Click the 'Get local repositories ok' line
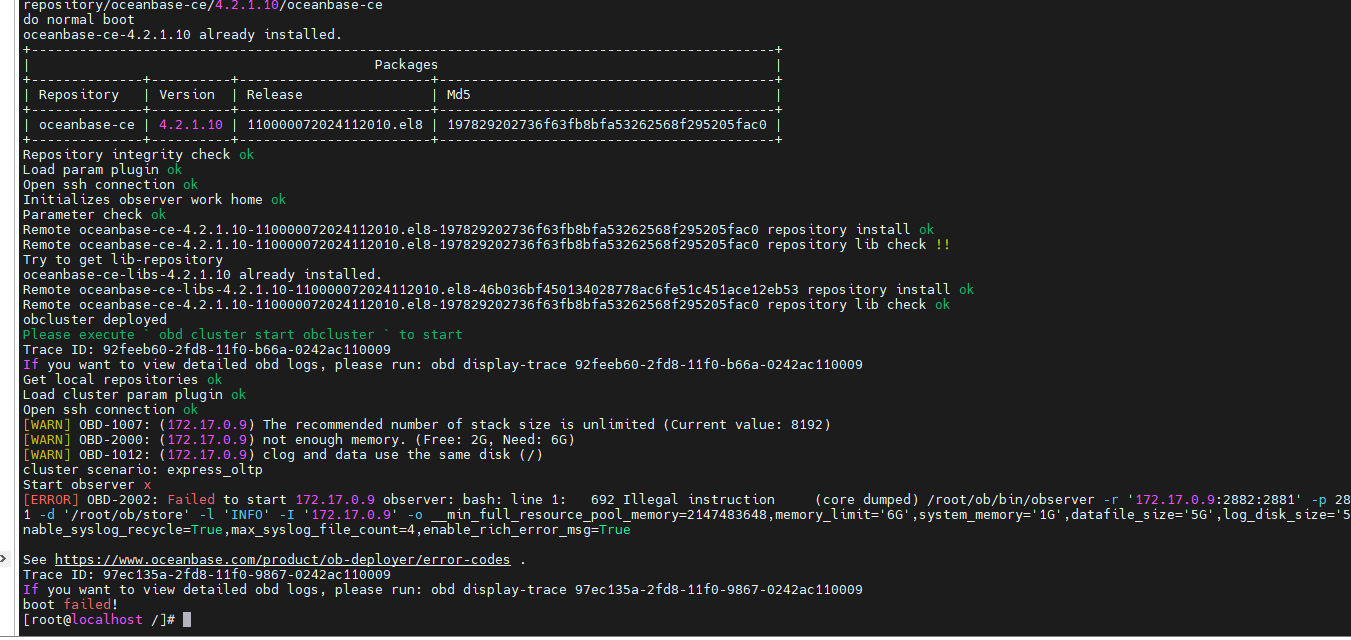The image size is (1351, 640). click(123, 380)
